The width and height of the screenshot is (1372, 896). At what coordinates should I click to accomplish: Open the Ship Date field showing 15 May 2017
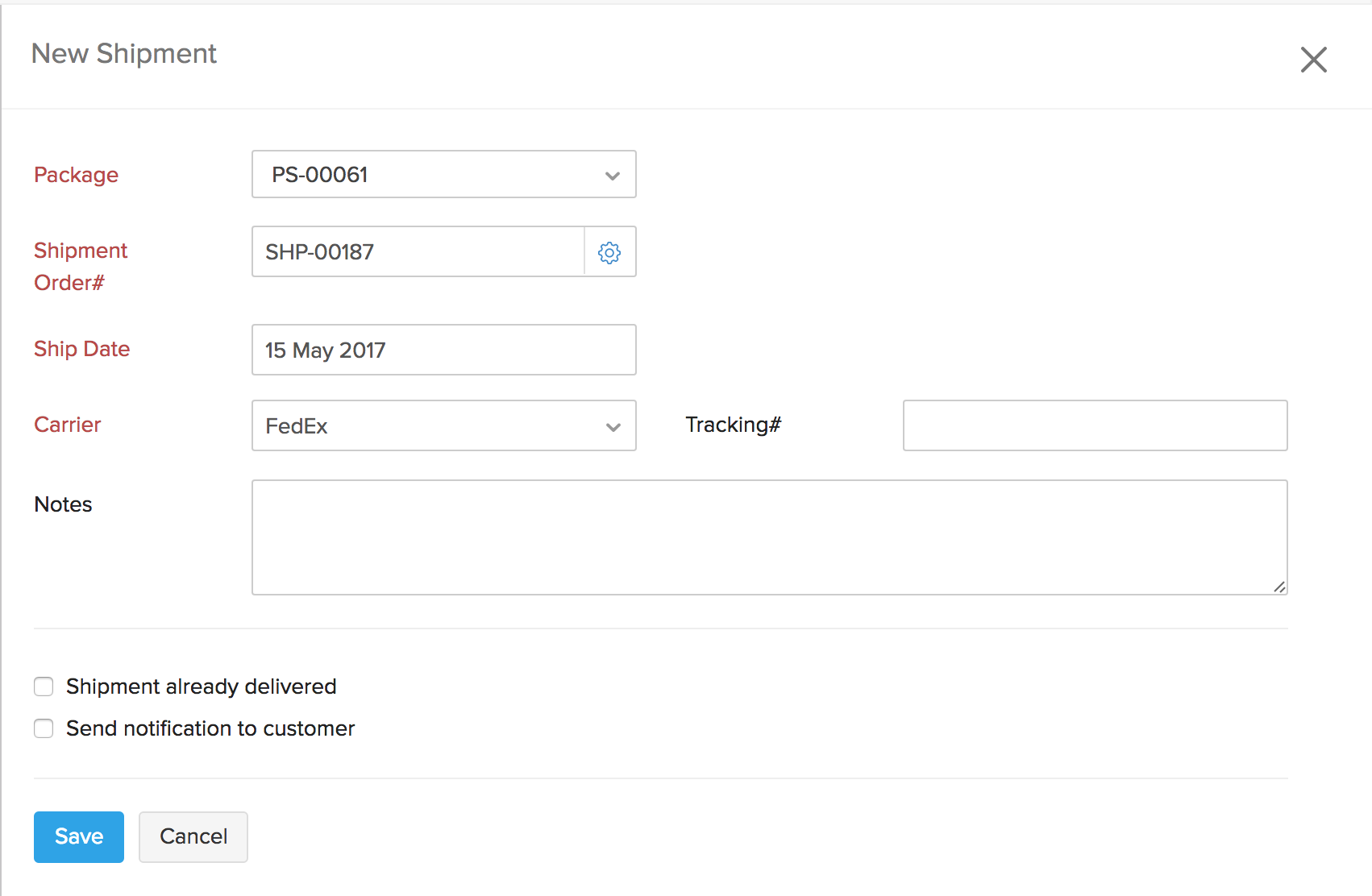coord(443,350)
